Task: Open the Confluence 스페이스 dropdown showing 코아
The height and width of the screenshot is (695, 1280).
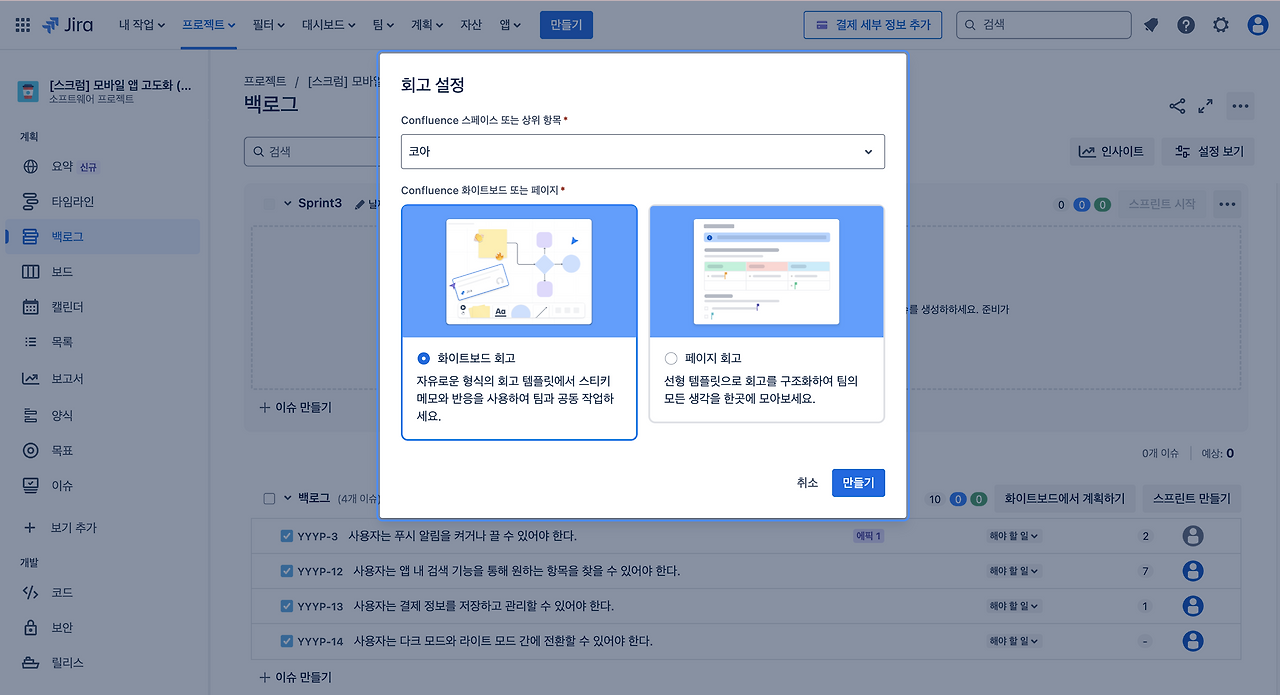Action: 641,151
